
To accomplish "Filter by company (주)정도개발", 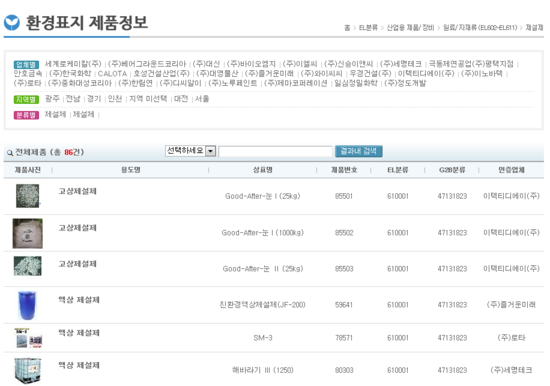I will (405, 83).
